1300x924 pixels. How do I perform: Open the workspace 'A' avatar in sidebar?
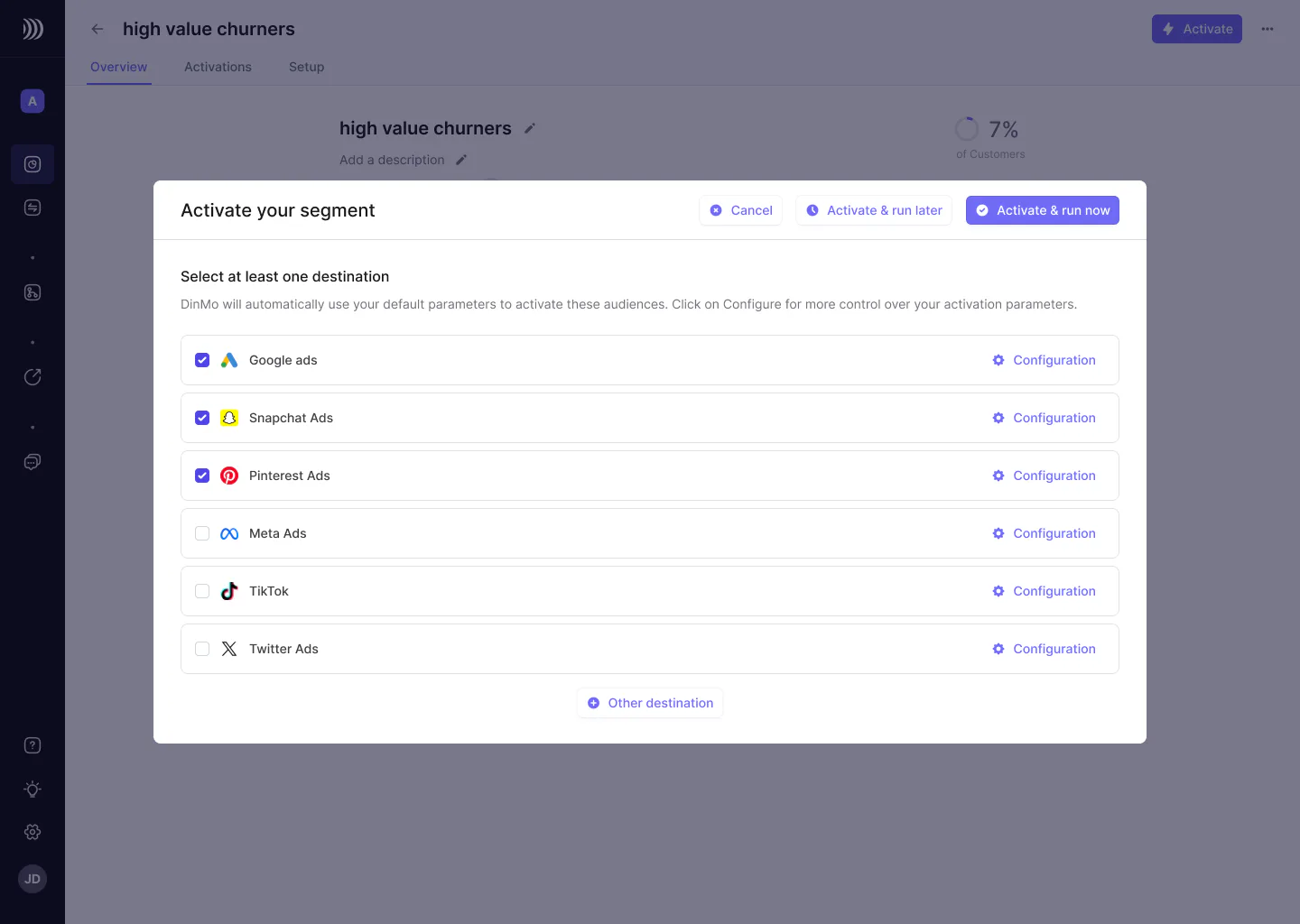pyautogui.click(x=32, y=101)
